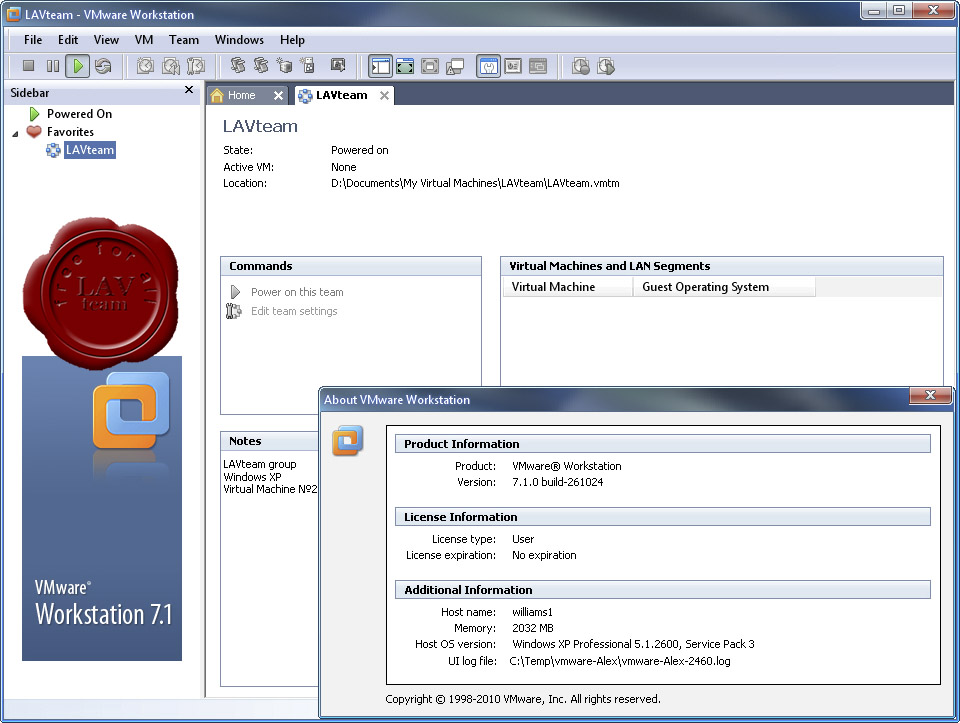Click the License Information section header
Screen dimensions: 960x723
pos(662,517)
